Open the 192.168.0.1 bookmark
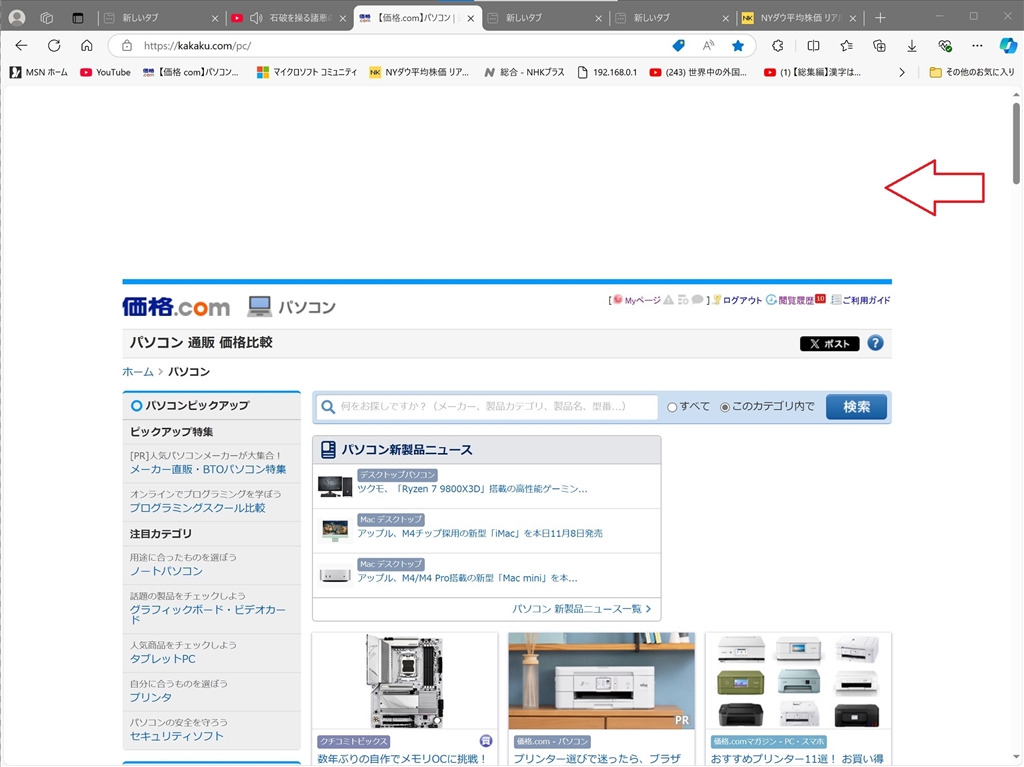 pos(607,73)
